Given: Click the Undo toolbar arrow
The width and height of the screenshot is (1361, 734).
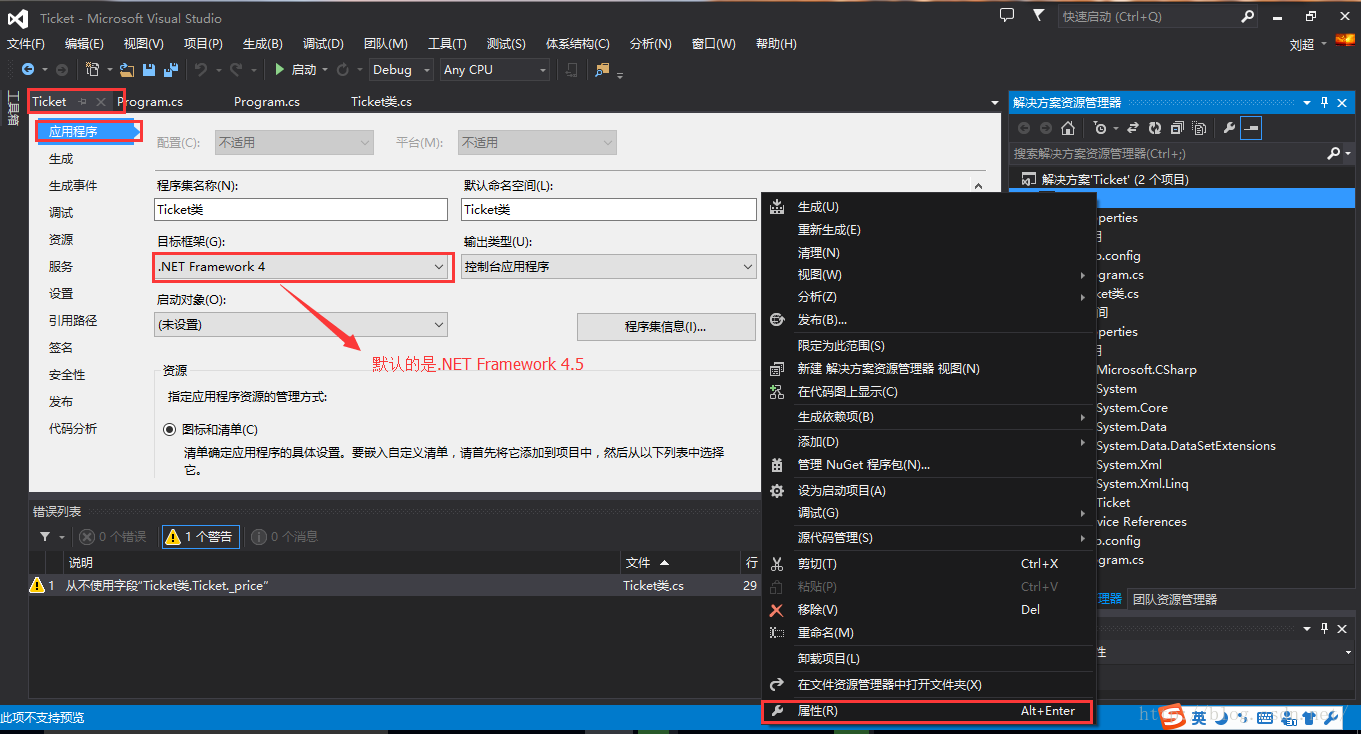Looking at the screenshot, I should (x=201, y=70).
